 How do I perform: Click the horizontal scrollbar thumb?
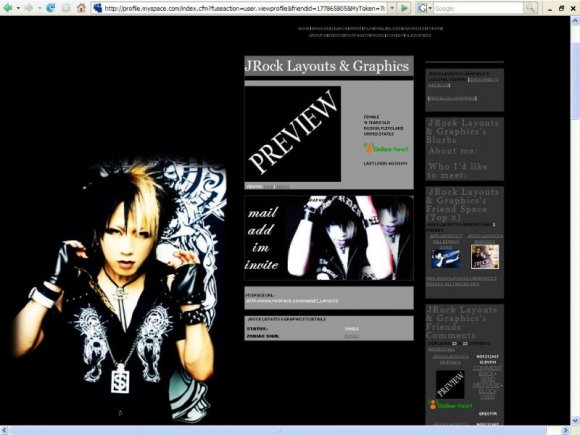[x=278, y=430]
